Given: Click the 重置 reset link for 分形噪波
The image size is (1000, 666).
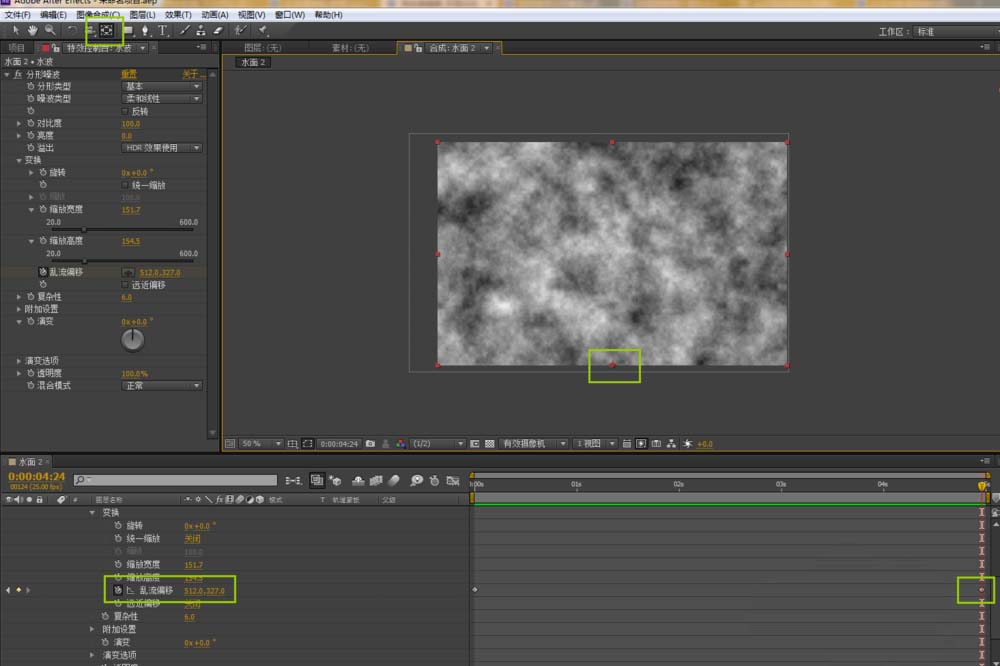Looking at the screenshot, I should [129, 75].
